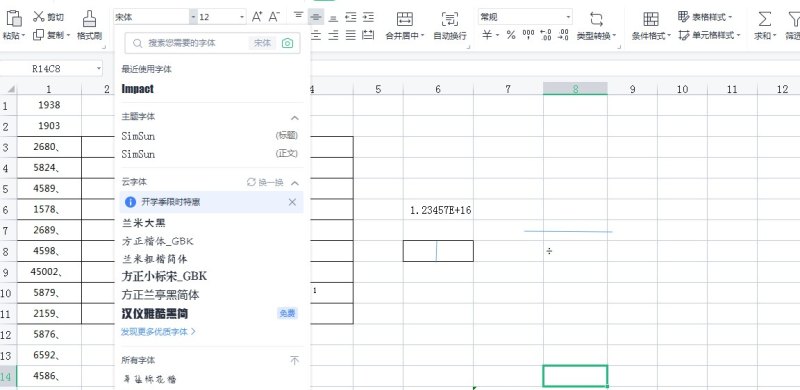This screenshot has height=390, width=800.
Task: Click the Filter funnel icon
Action: [x=793, y=19]
